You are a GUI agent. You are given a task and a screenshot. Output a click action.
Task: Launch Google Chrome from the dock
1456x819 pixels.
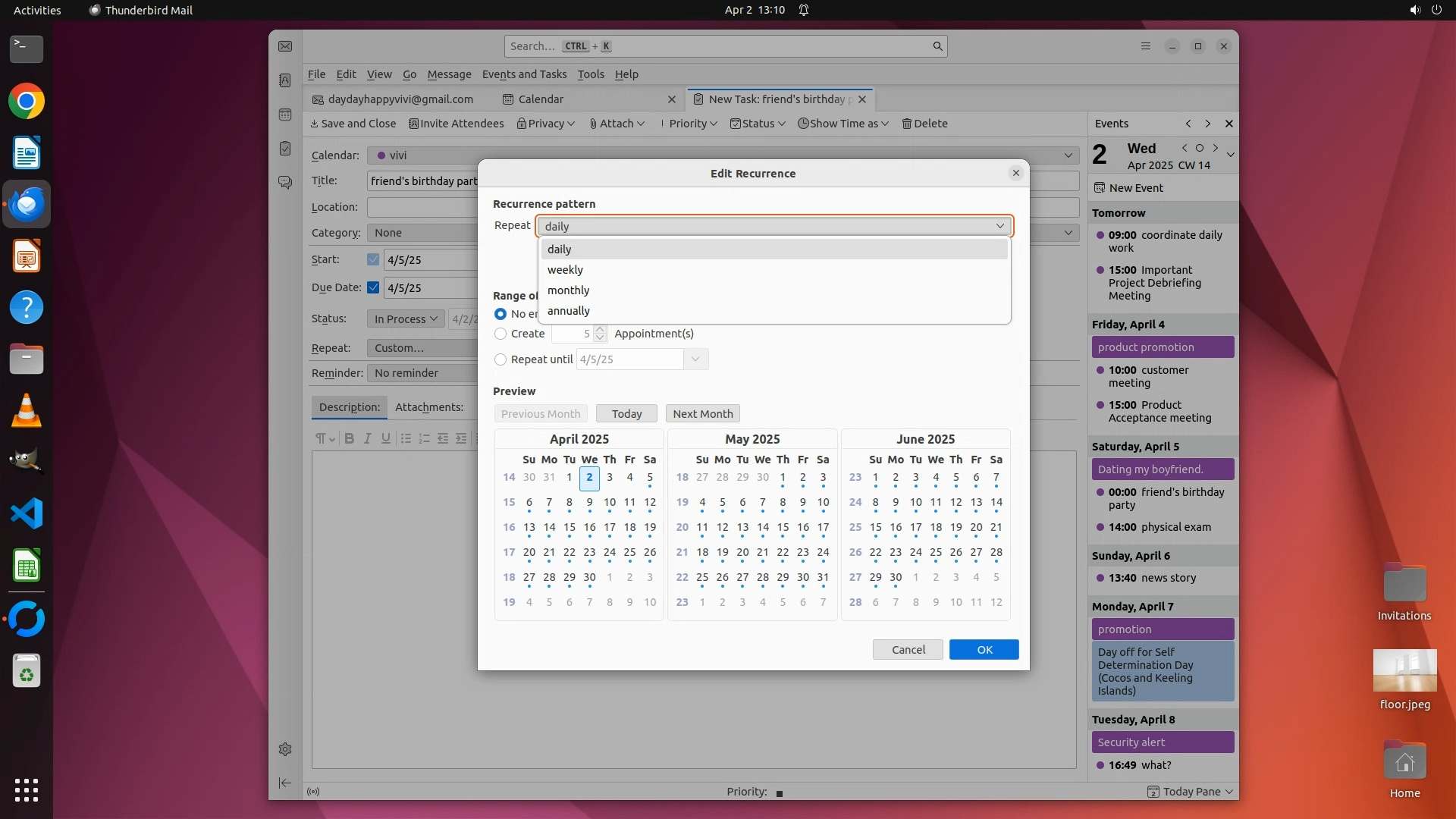click(x=27, y=102)
